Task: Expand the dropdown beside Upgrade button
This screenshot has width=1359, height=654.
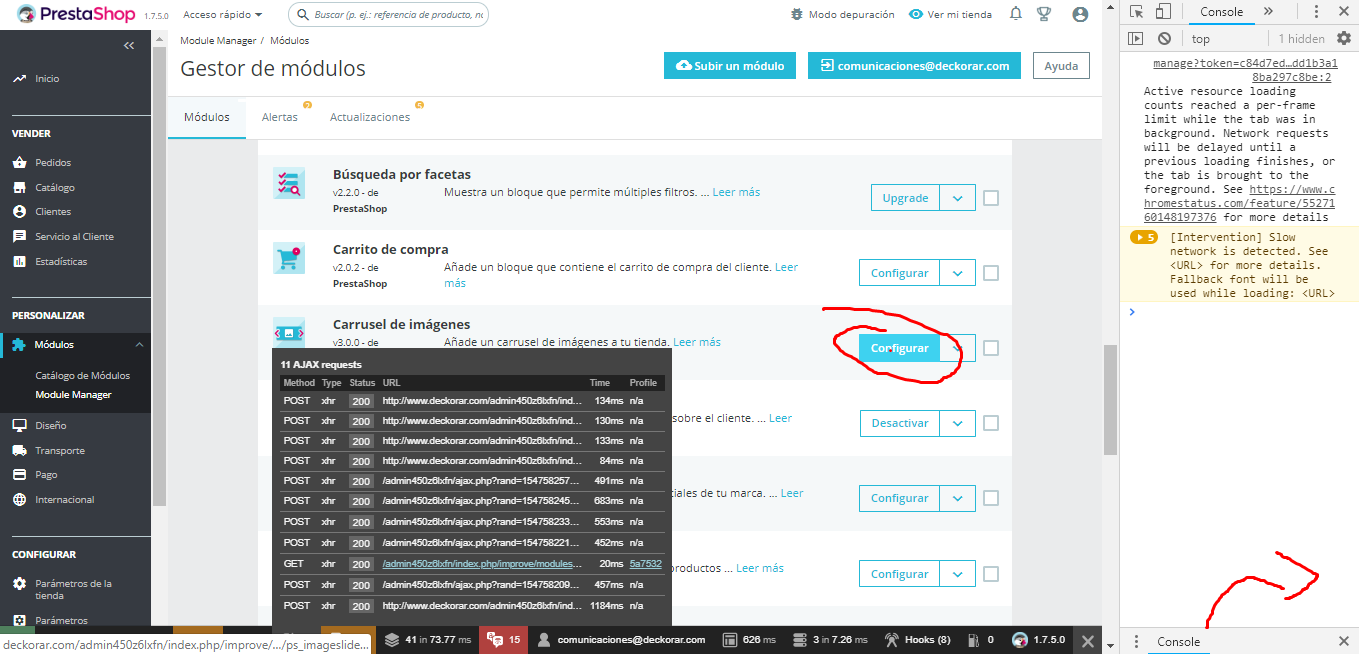Action: coord(958,198)
